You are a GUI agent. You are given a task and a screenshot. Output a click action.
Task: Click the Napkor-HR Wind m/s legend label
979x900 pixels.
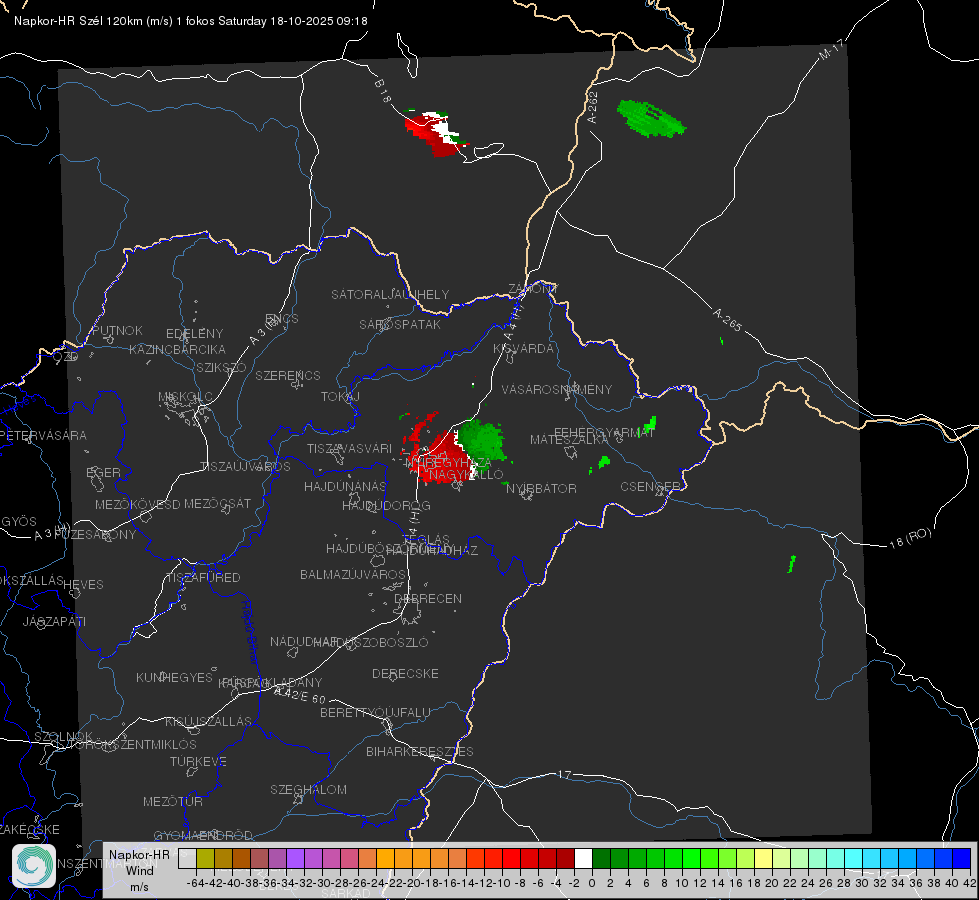coord(139,870)
